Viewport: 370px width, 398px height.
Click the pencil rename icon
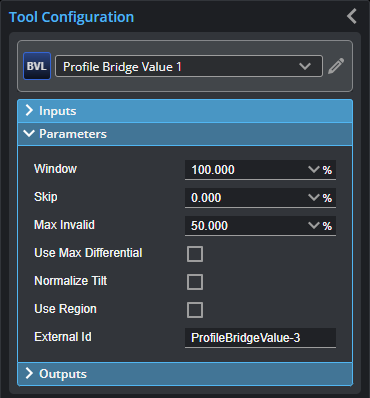click(336, 66)
